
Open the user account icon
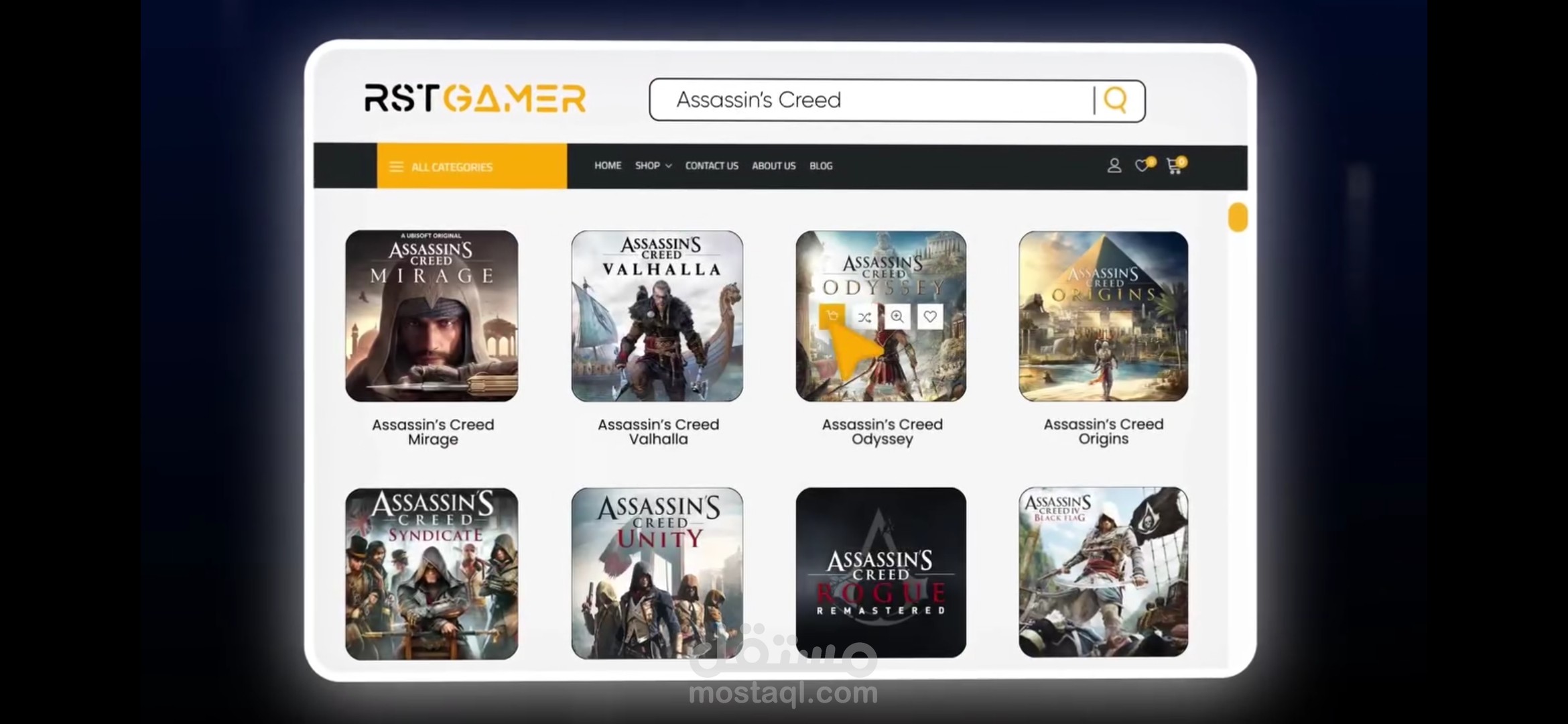pos(1114,166)
